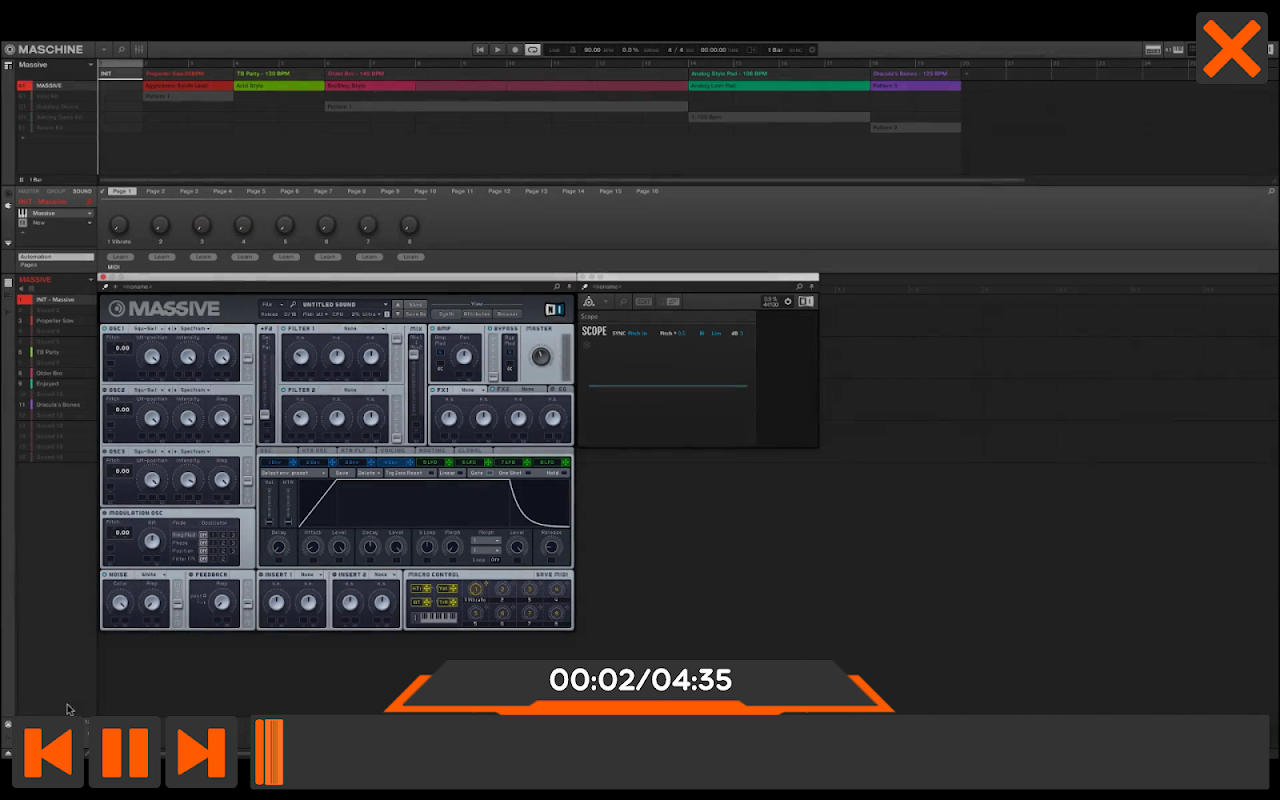The width and height of the screenshot is (1280, 800).
Task: Select the Automation option
Action: pyautogui.click(x=56, y=257)
